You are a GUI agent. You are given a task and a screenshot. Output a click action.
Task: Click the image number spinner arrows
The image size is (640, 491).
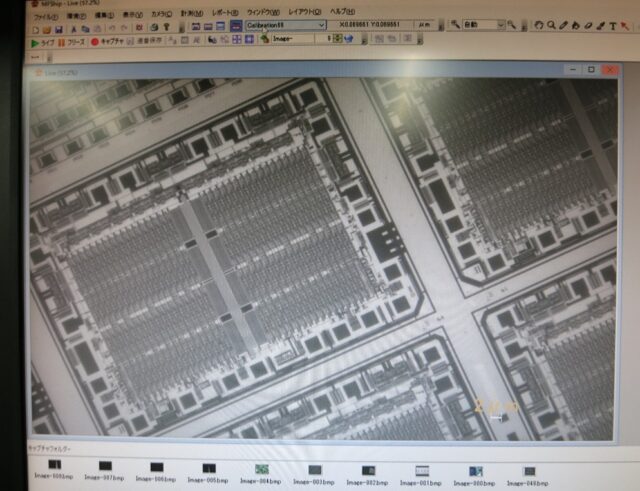[x=338, y=38]
